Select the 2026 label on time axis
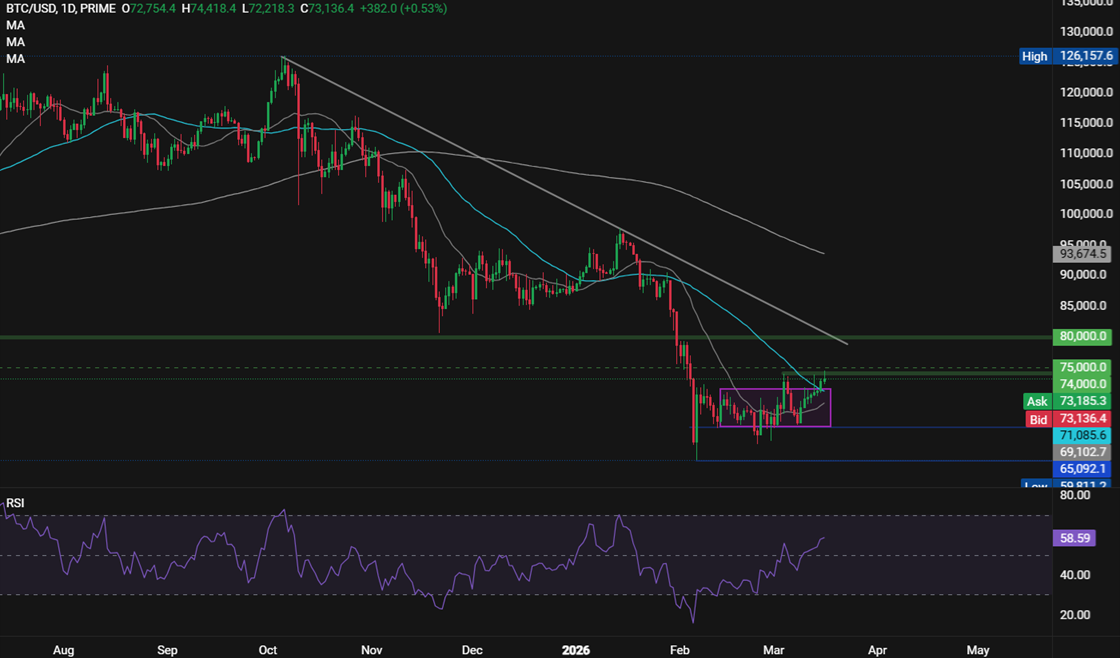The image size is (1120, 658). (x=575, y=649)
